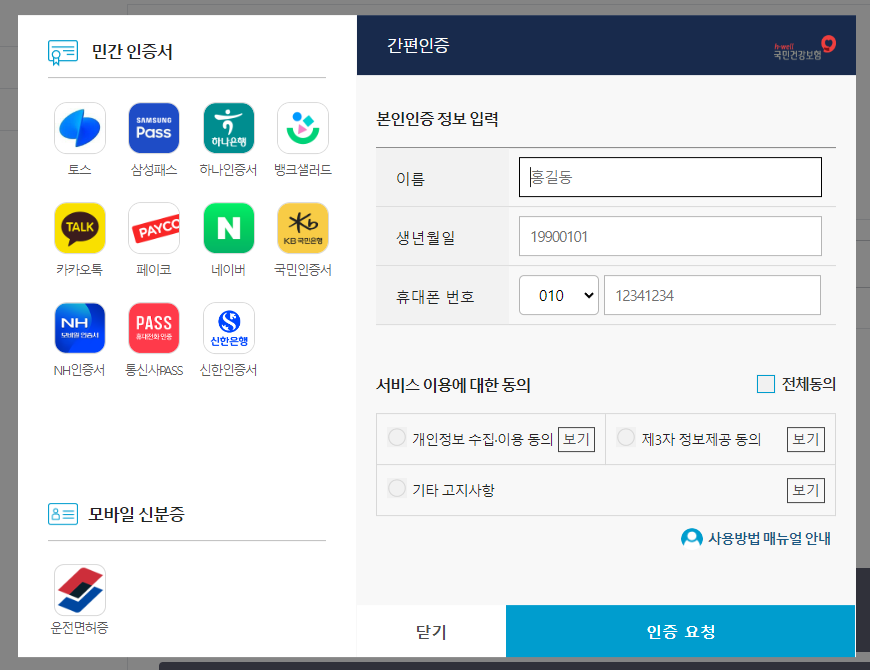870x670 pixels.
Task: Click the 삼성패스 label text
Action: [154, 170]
